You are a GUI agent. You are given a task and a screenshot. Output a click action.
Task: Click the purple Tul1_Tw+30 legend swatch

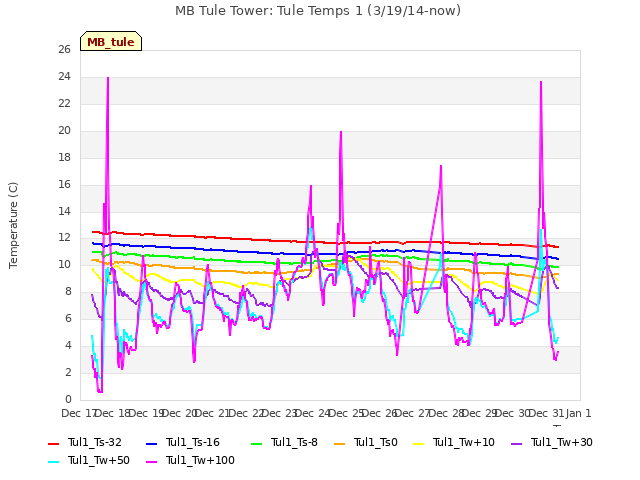click(516, 443)
